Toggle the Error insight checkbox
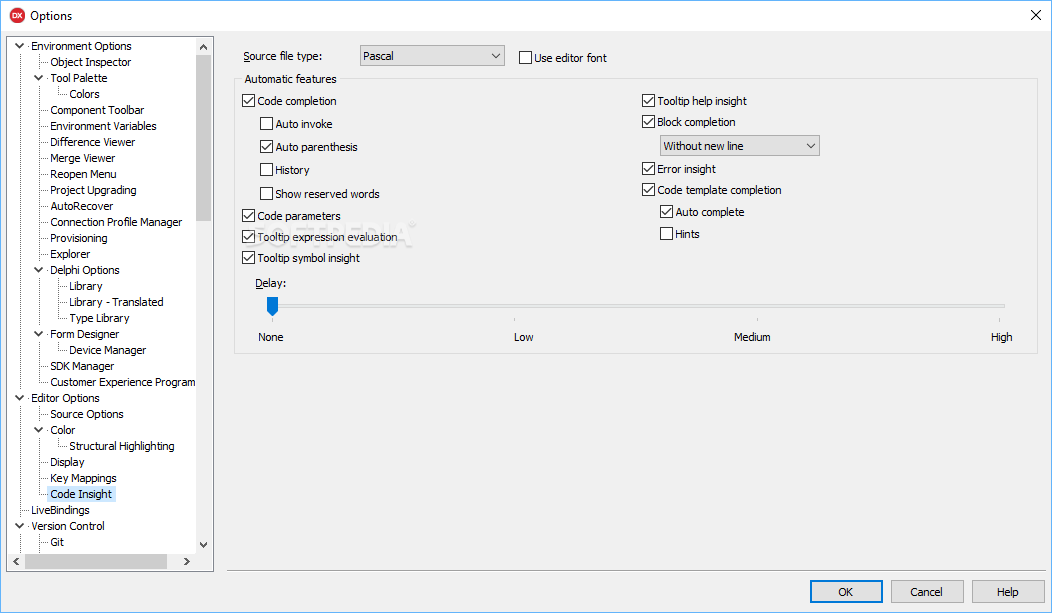 pyautogui.click(x=648, y=168)
